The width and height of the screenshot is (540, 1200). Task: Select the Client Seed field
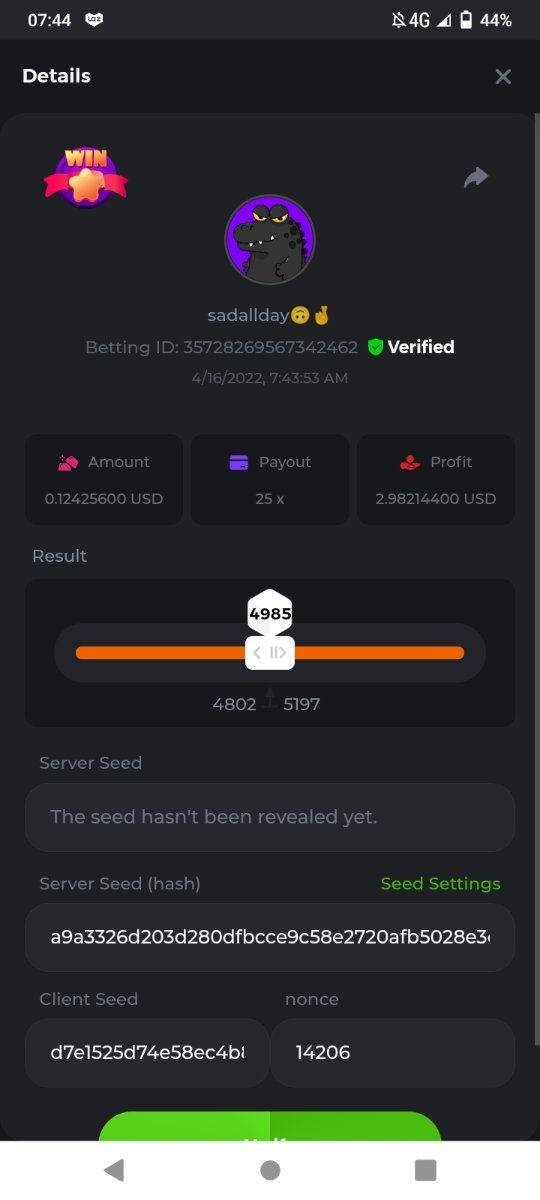tap(147, 1053)
